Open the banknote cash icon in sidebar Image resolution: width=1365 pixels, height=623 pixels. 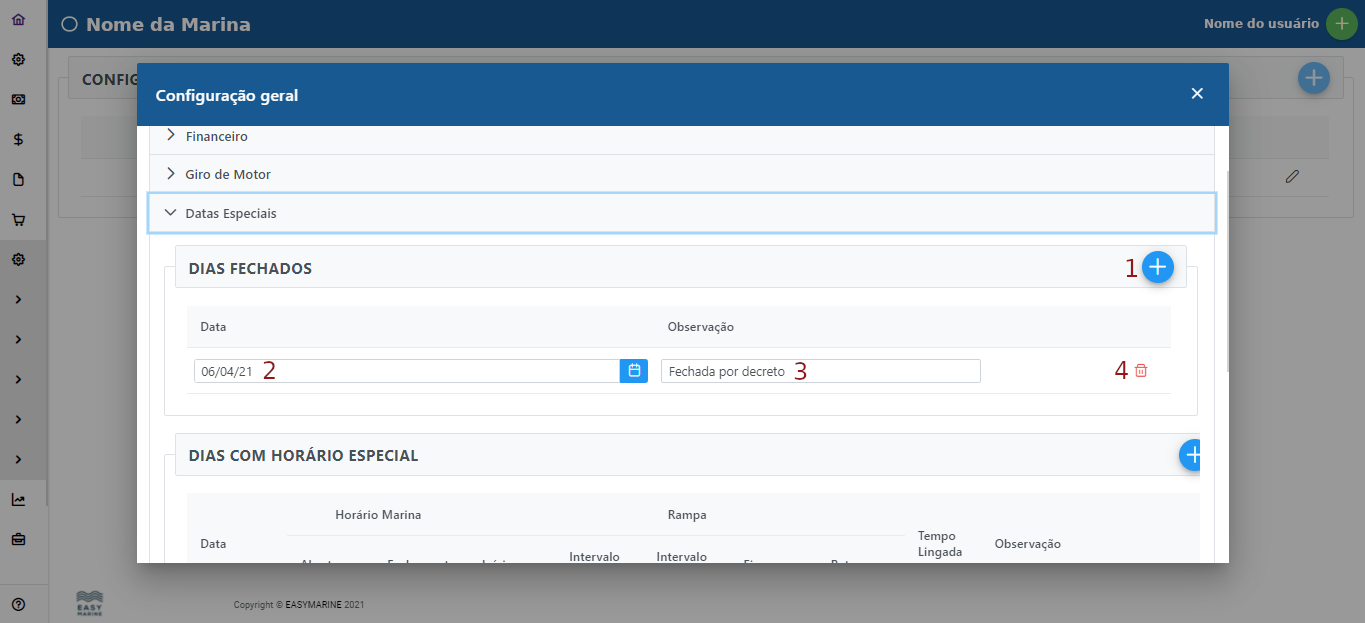[18, 99]
